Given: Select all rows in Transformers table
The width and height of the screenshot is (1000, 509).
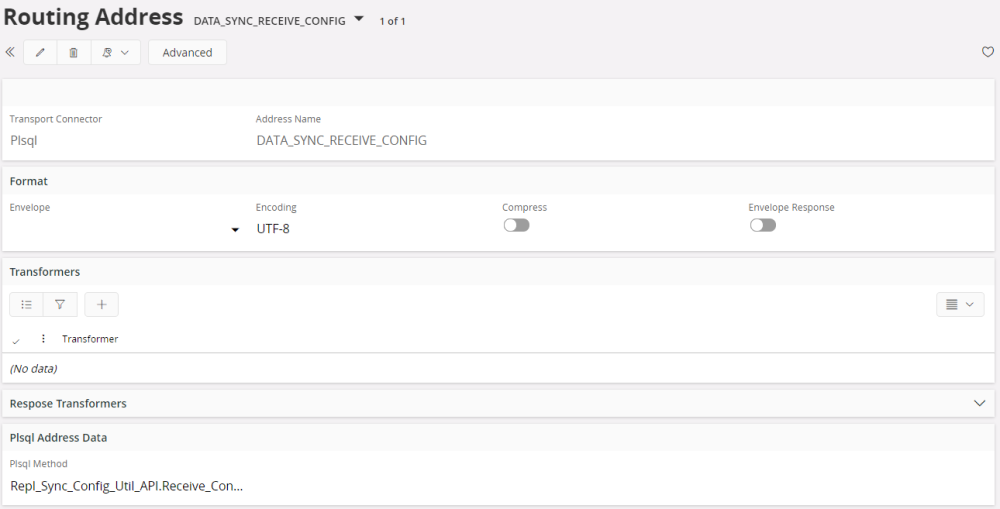Looking at the screenshot, I should (x=16, y=340).
